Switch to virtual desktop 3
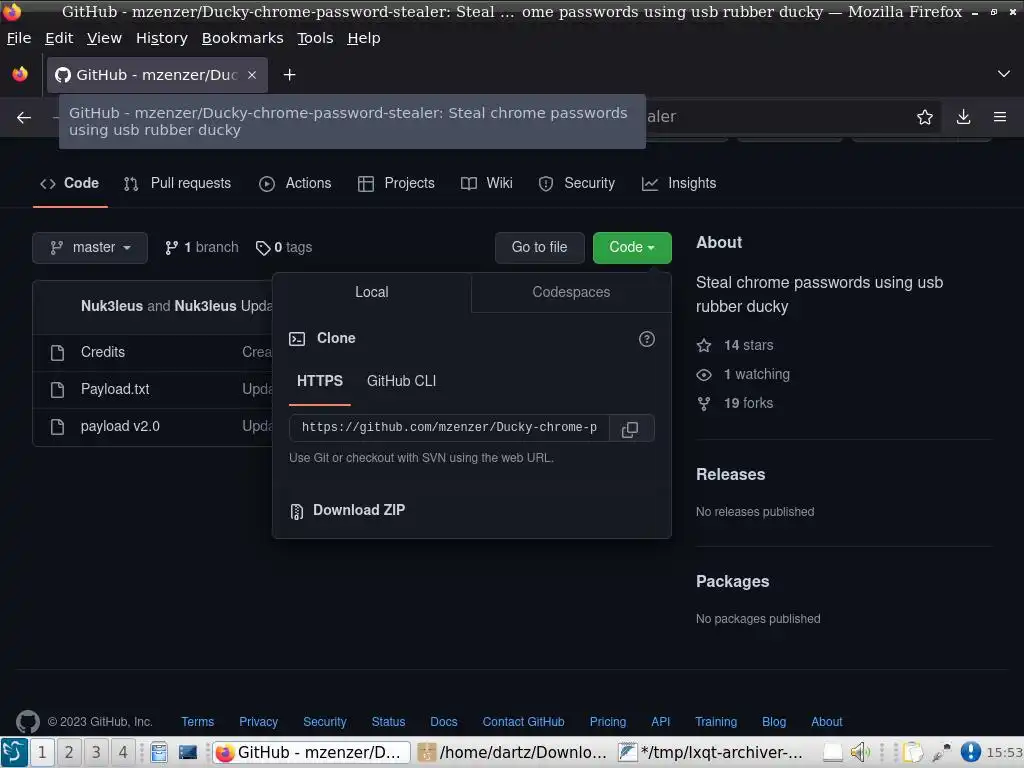The image size is (1024, 768). click(x=96, y=752)
